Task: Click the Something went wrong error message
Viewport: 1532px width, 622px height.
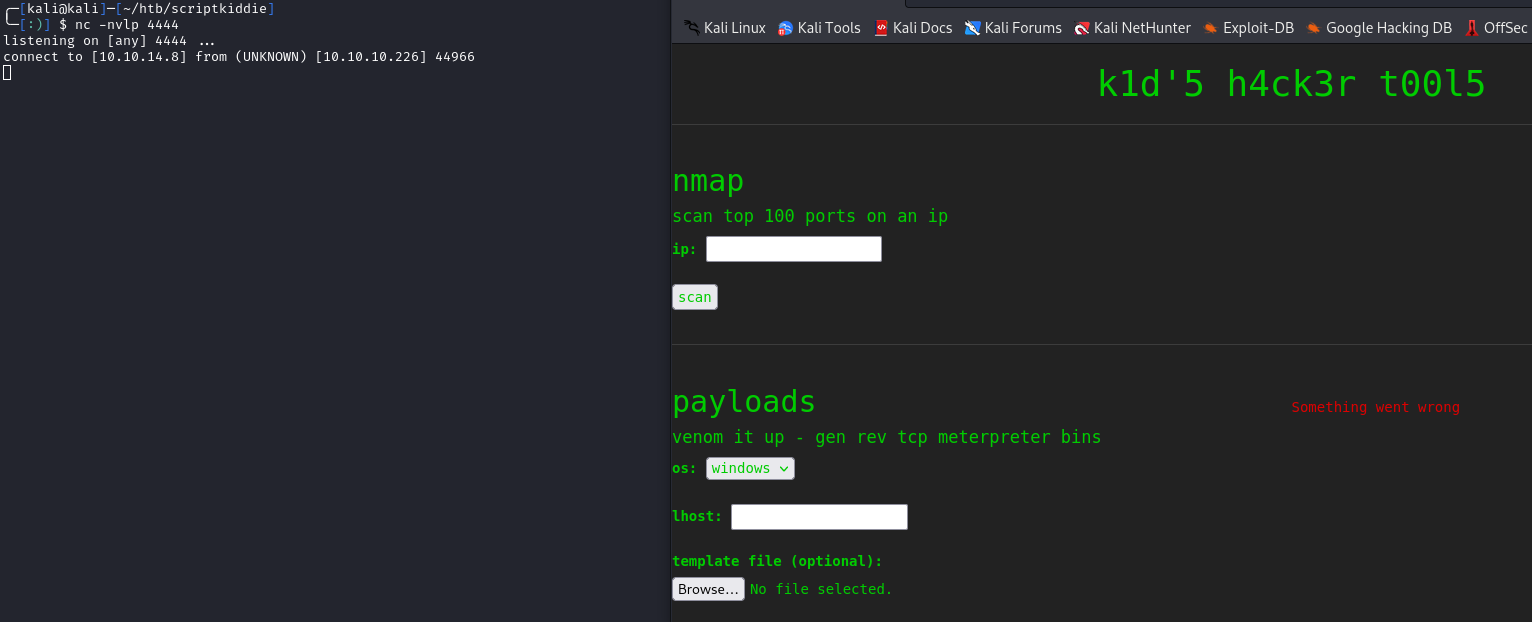Action: point(1375,407)
